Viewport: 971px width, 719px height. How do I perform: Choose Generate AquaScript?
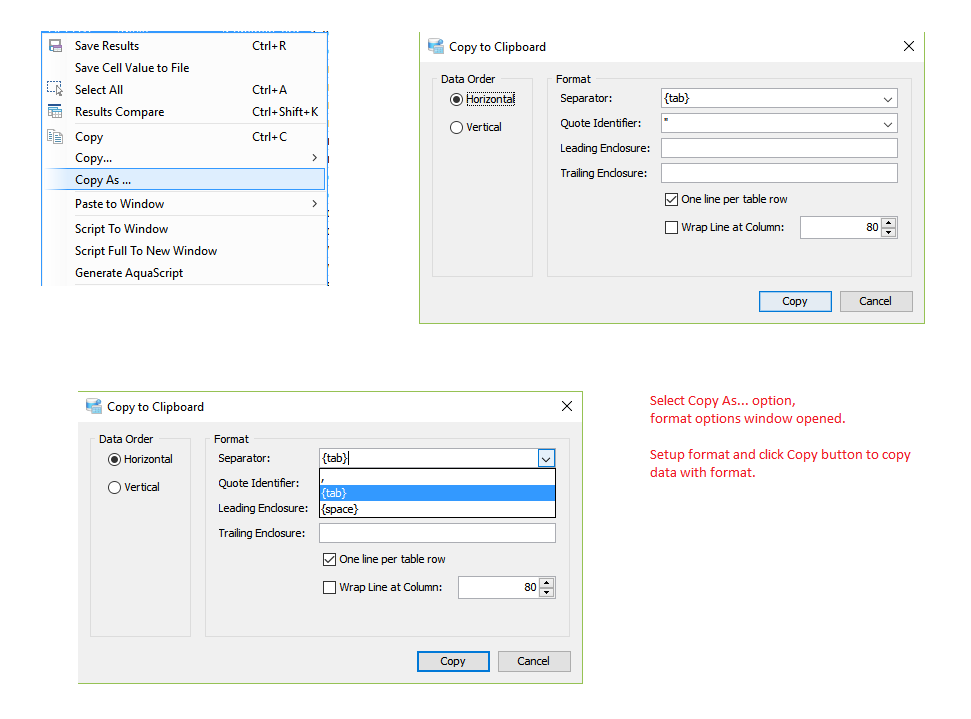[x=185, y=273]
